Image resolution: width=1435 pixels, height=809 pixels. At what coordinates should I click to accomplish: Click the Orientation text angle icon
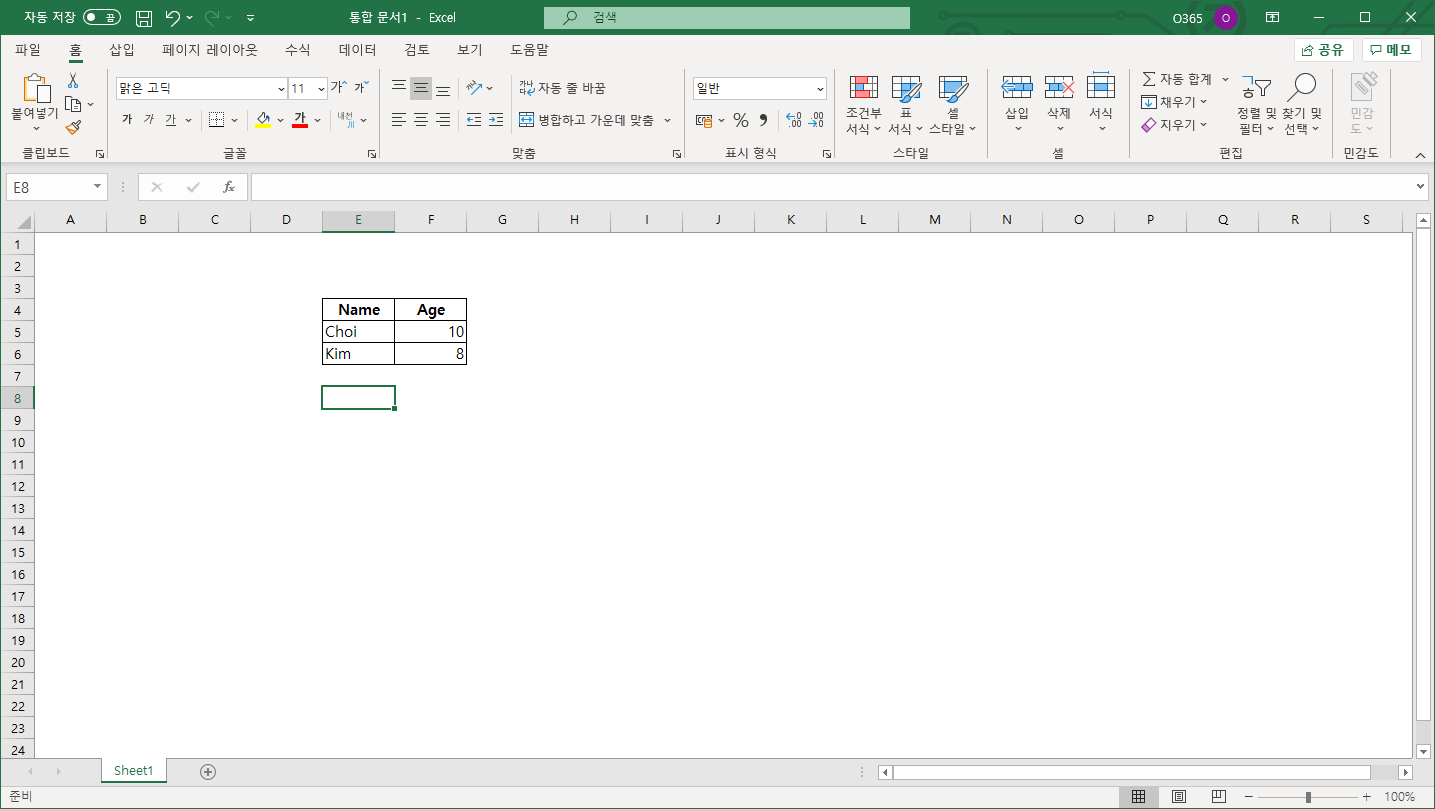click(474, 88)
